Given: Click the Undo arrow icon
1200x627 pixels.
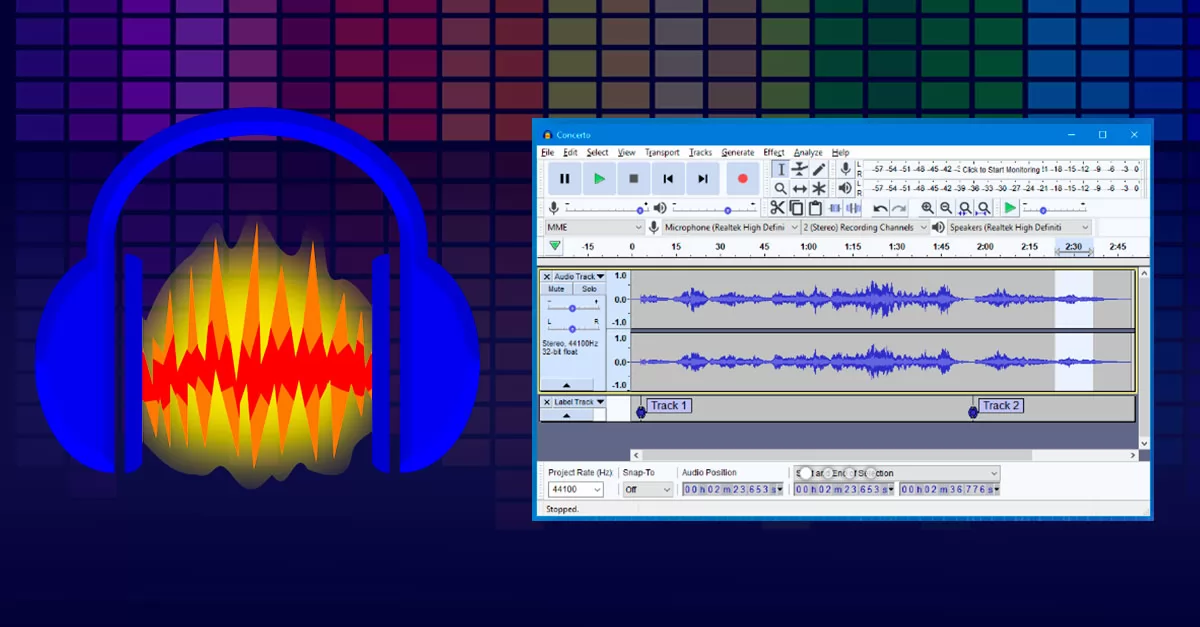Looking at the screenshot, I should coord(880,208).
